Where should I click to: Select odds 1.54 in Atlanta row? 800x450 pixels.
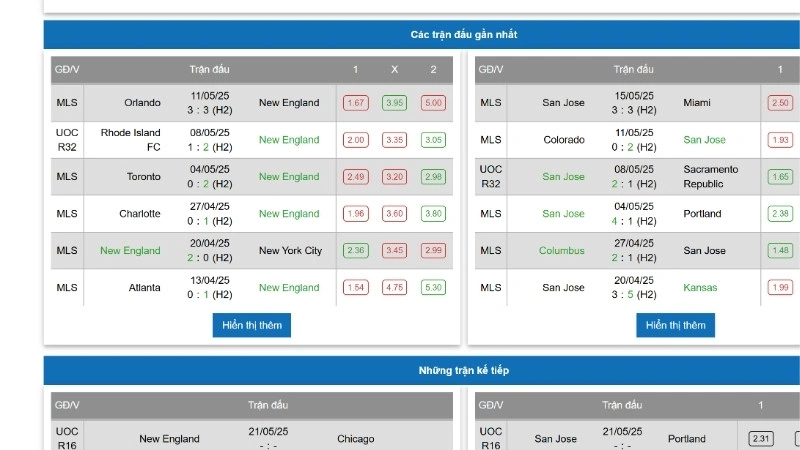pyautogui.click(x=356, y=287)
